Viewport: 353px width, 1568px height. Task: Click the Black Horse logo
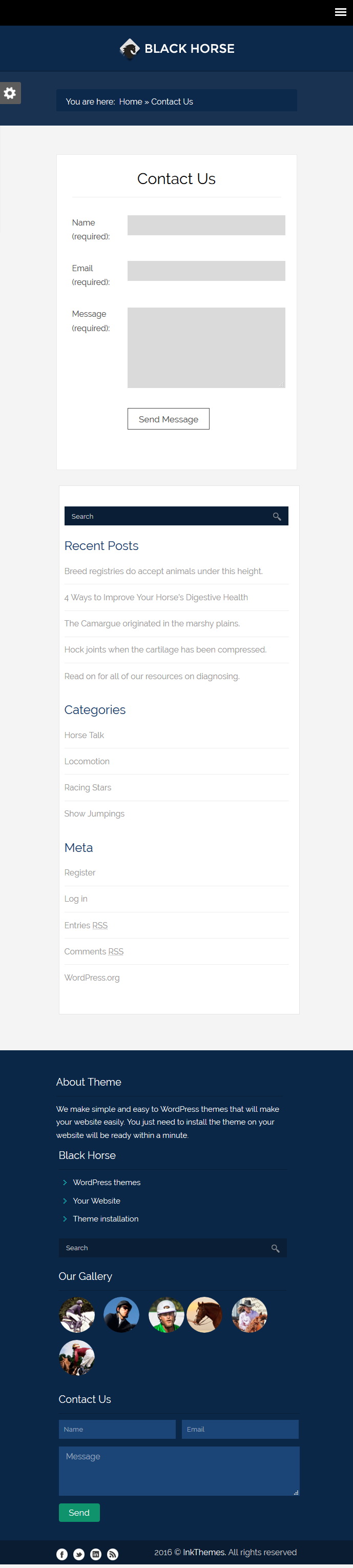point(176,49)
